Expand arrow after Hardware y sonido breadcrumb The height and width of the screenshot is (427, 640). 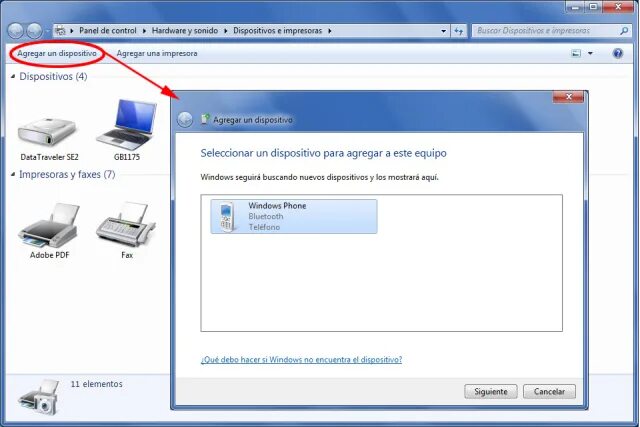point(226,31)
